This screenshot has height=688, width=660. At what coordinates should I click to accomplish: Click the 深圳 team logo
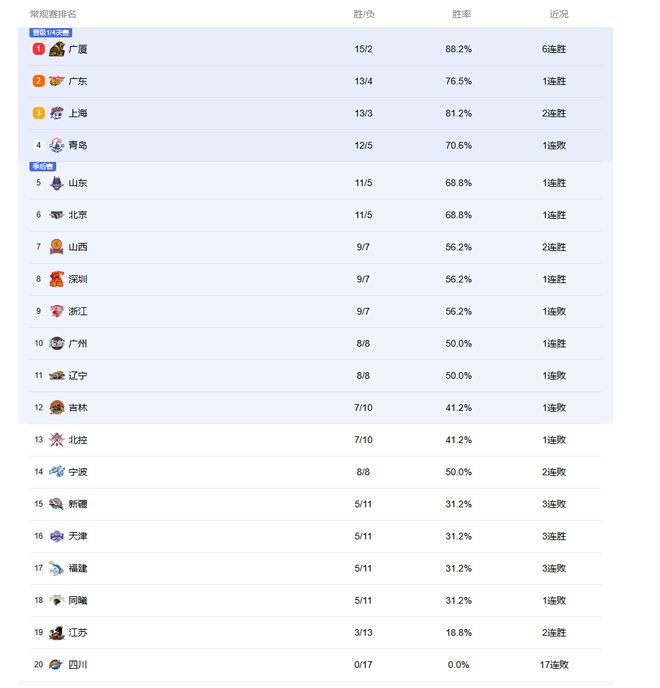[x=57, y=279]
